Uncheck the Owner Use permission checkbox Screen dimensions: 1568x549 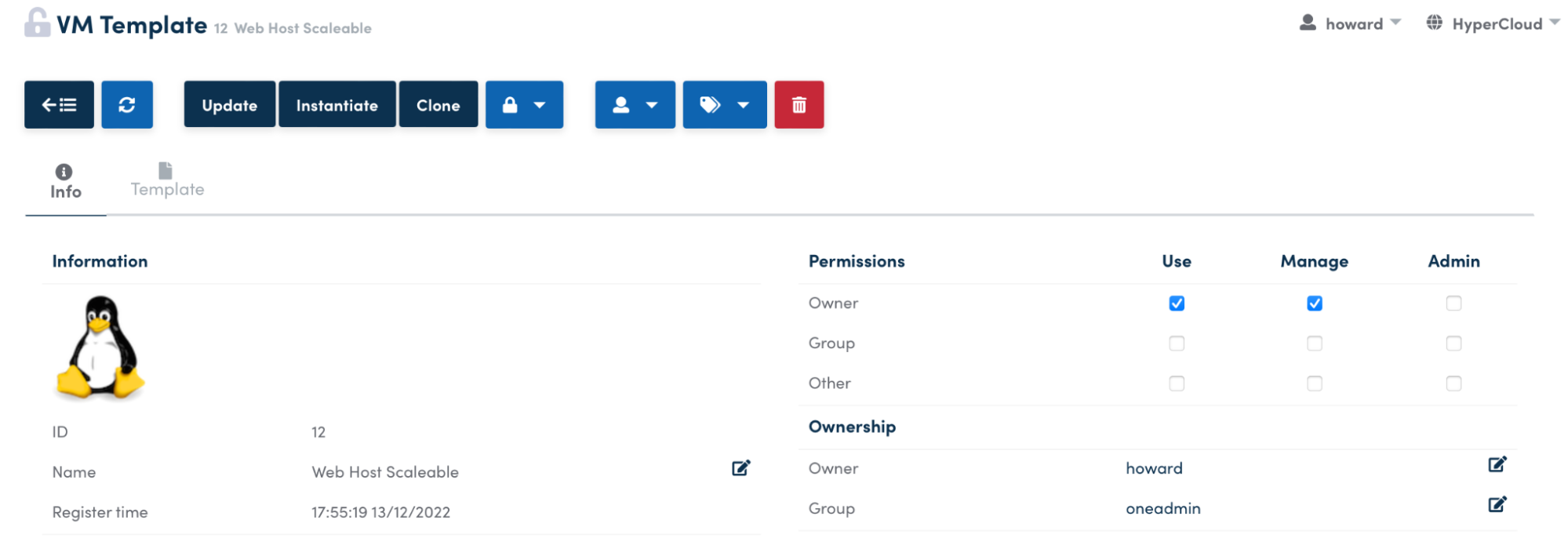tap(1176, 304)
